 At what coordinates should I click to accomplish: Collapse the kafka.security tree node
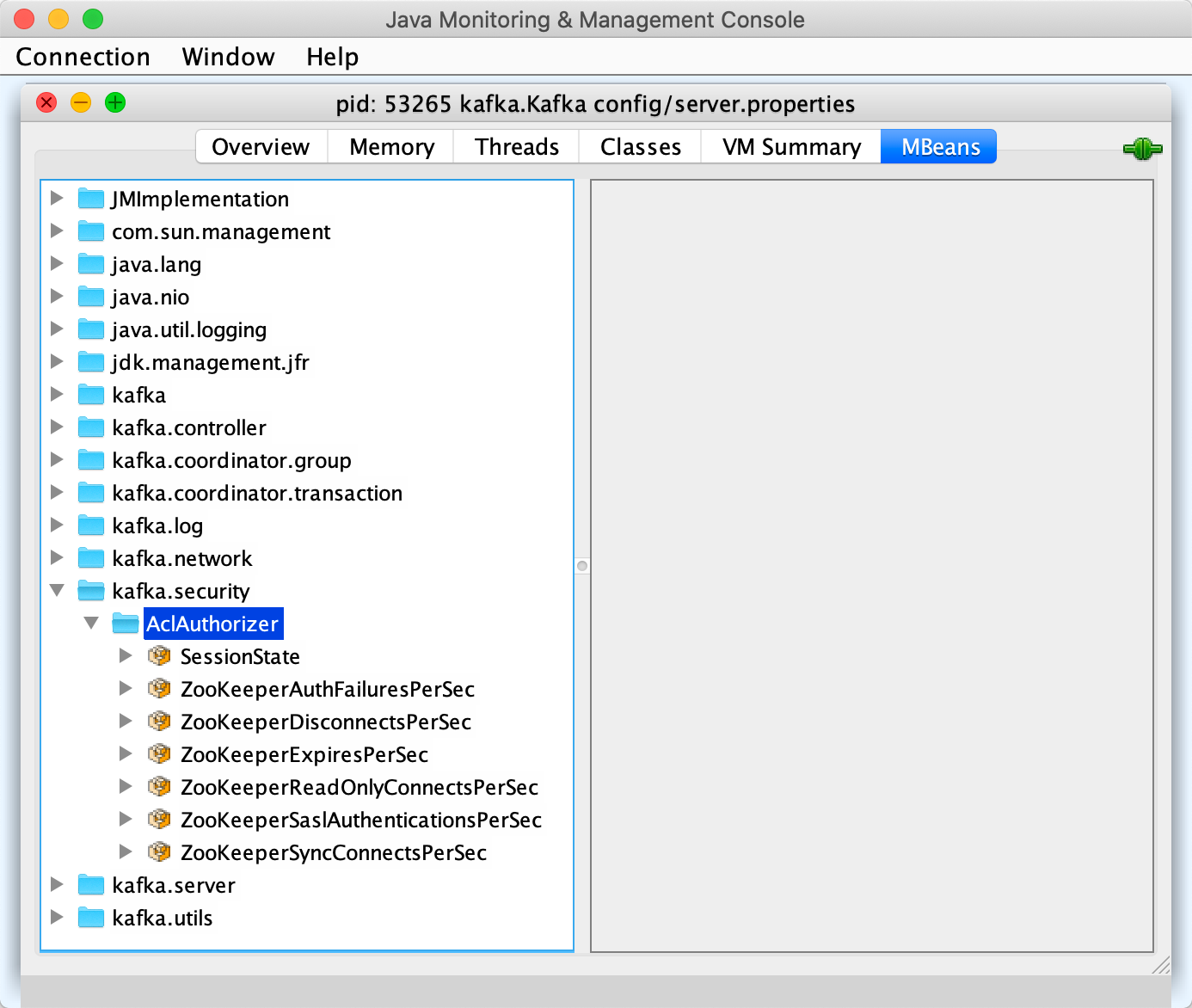(57, 591)
